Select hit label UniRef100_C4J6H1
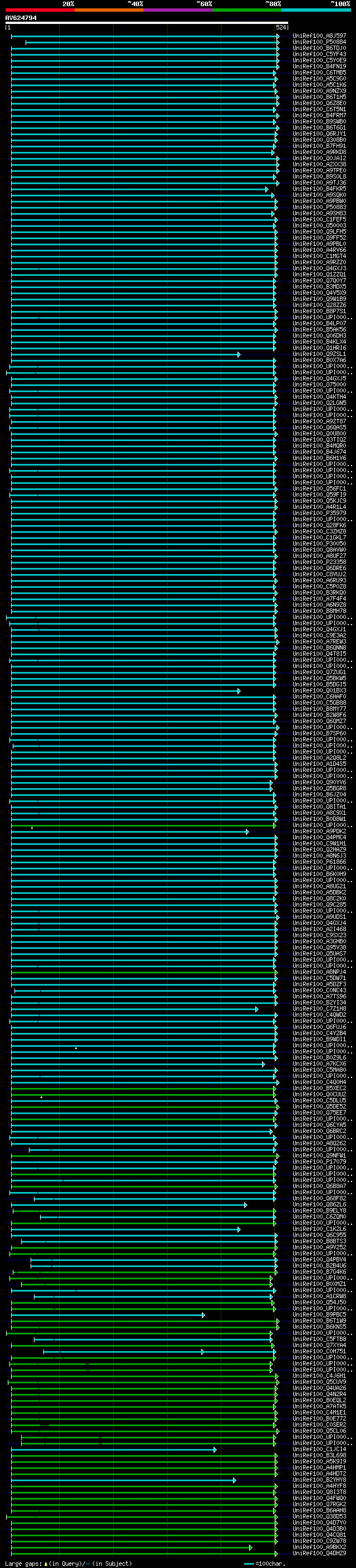 click(319, 1376)
